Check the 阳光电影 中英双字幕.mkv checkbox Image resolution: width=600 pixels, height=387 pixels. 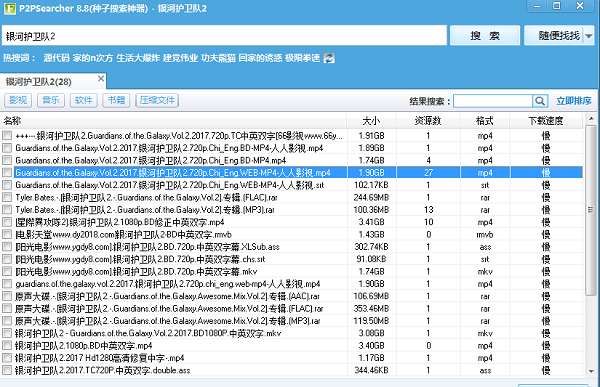click(x=7, y=271)
